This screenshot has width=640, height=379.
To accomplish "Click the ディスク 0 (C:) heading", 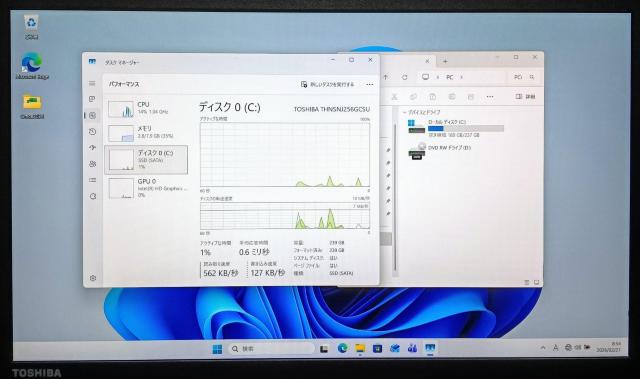I will tap(229, 107).
